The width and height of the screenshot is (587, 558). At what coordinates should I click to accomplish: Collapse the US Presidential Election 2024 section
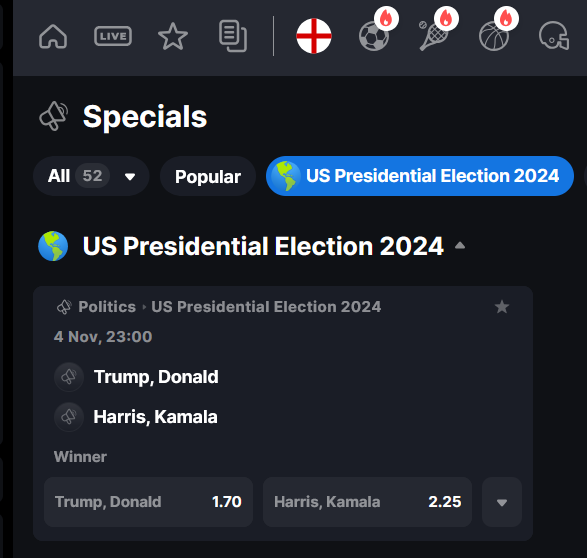click(460, 246)
